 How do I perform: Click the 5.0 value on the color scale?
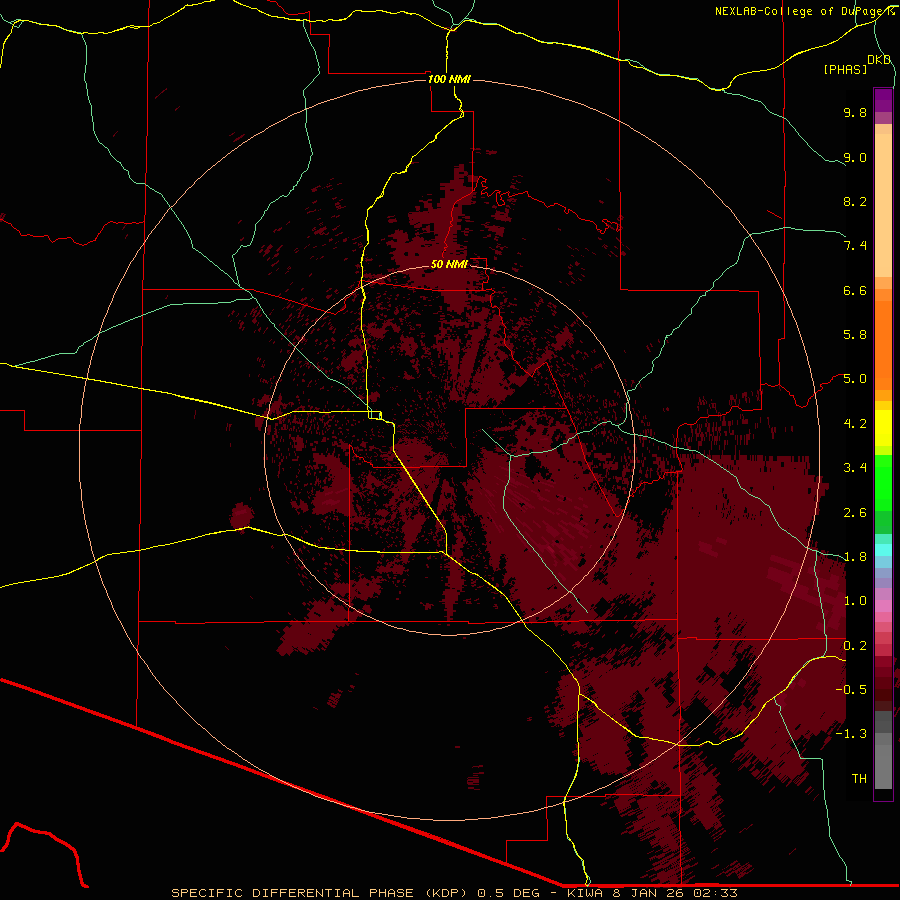tap(855, 379)
